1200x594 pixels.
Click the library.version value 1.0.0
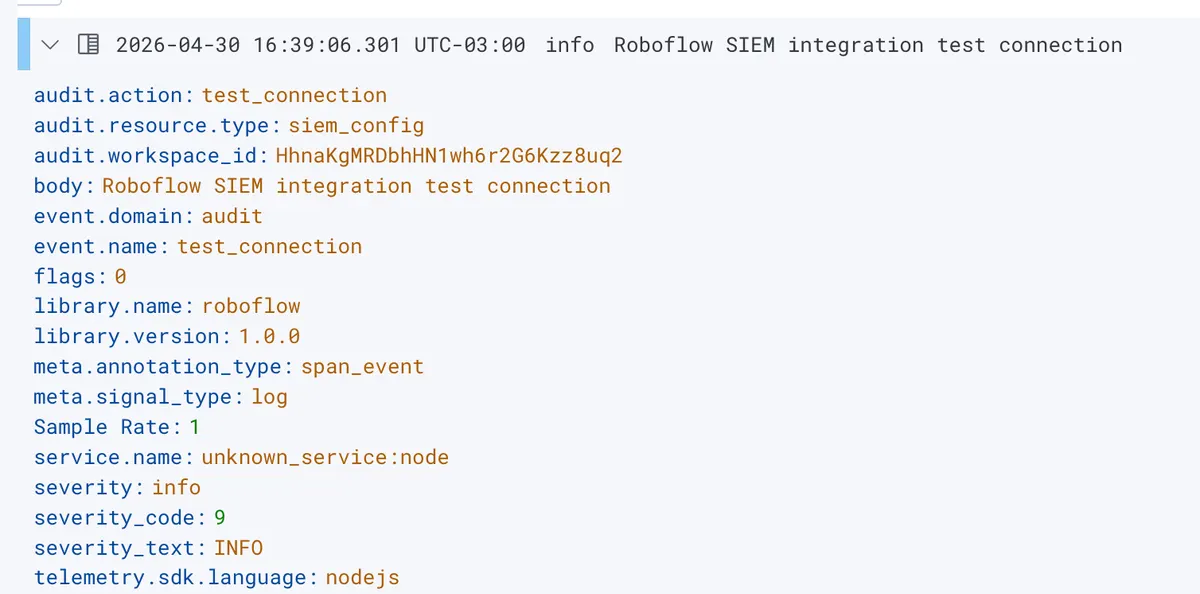coord(270,336)
